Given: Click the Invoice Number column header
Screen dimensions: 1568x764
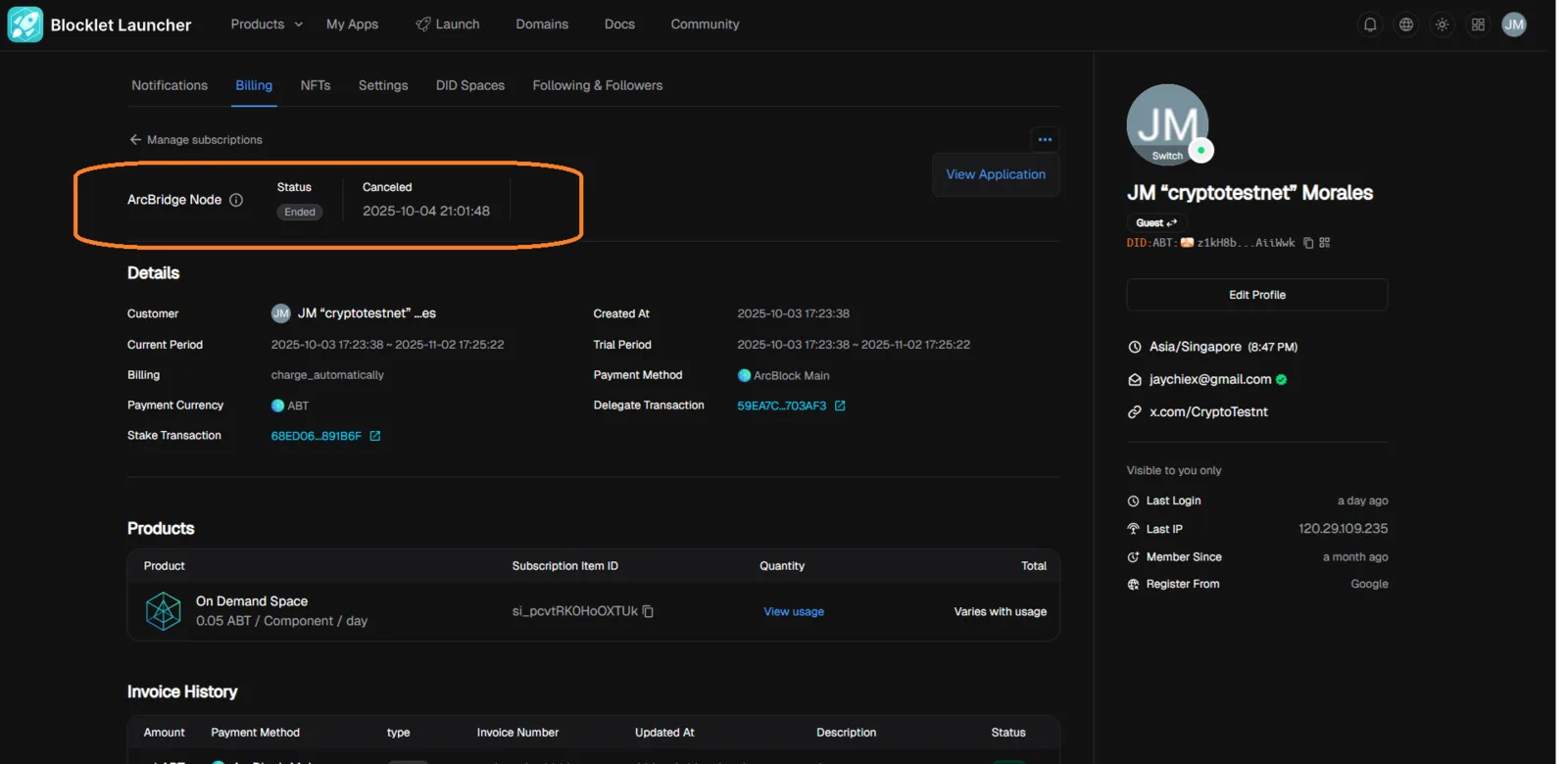Looking at the screenshot, I should (517, 733).
